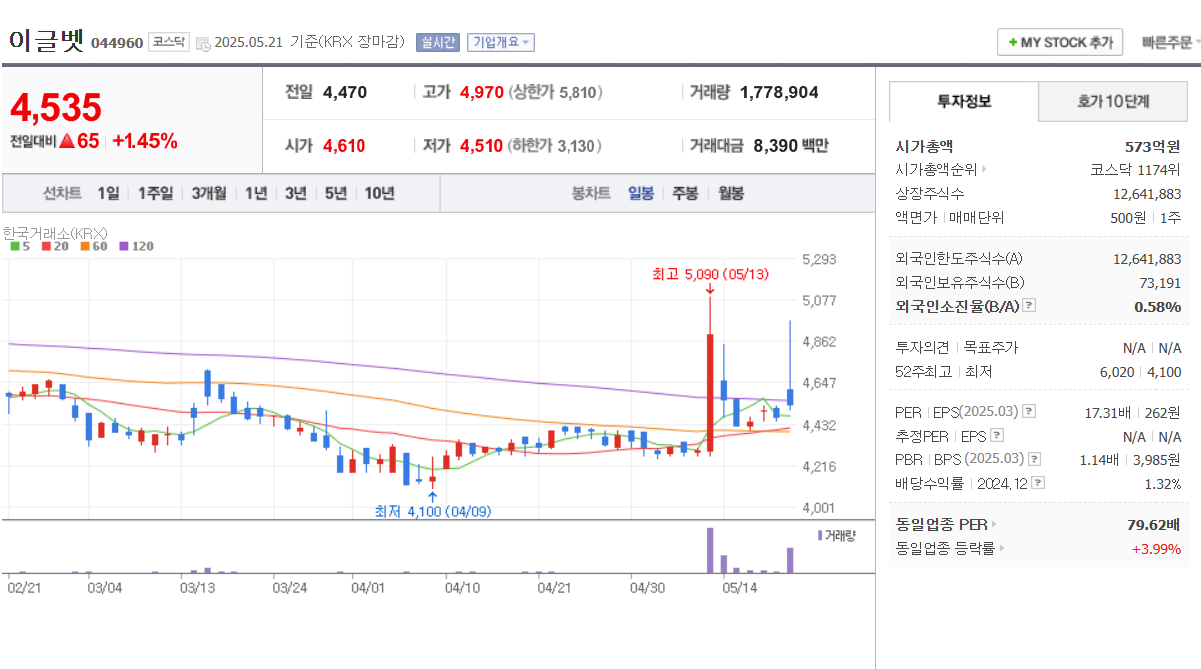1201x669 pixels.
Task: Select the 투자정보 tab
Action: [964, 101]
